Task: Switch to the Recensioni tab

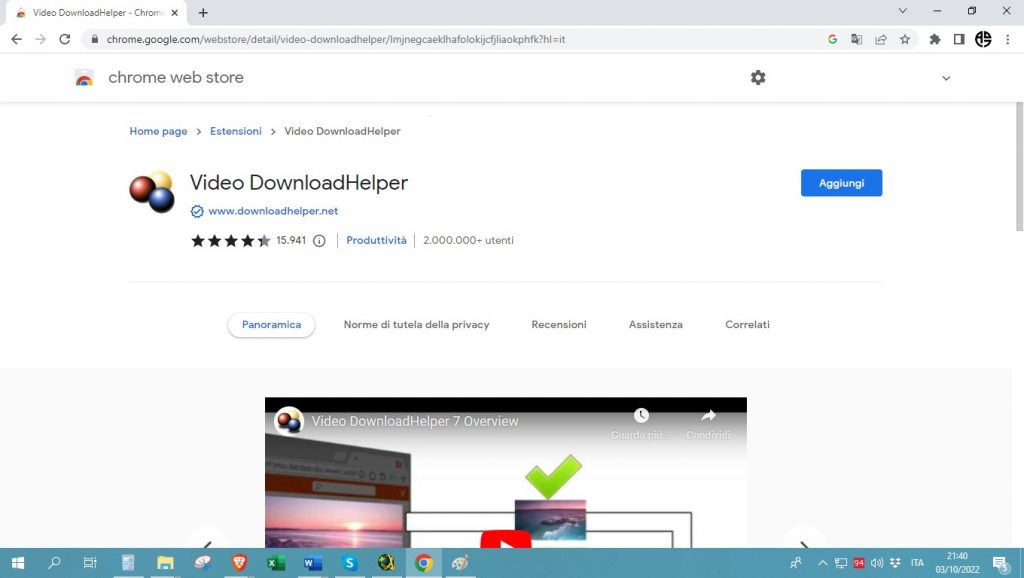Action: point(559,325)
